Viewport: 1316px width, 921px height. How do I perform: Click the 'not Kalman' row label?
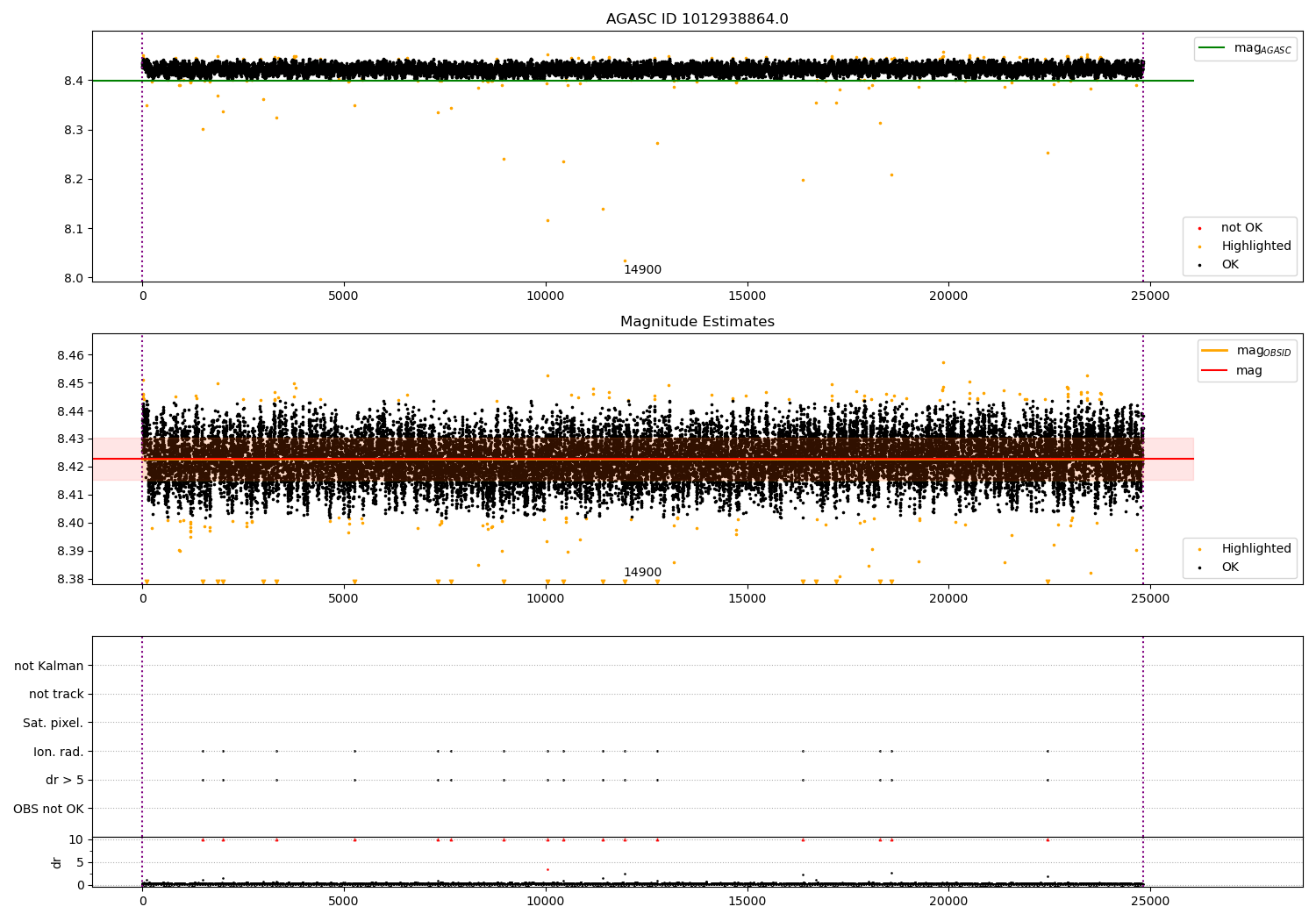[49, 666]
